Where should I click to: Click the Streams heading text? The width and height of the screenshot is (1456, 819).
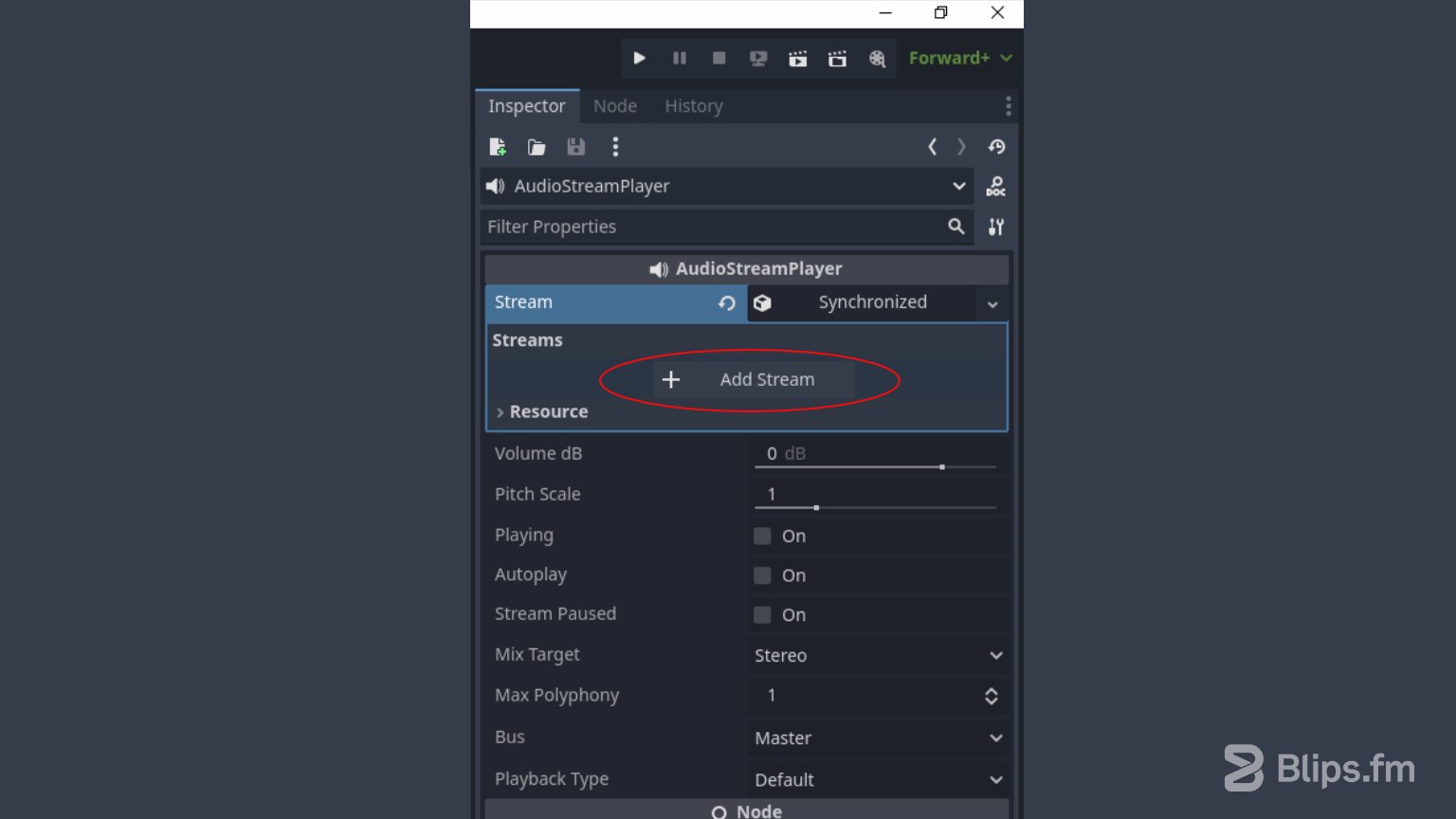tap(527, 339)
